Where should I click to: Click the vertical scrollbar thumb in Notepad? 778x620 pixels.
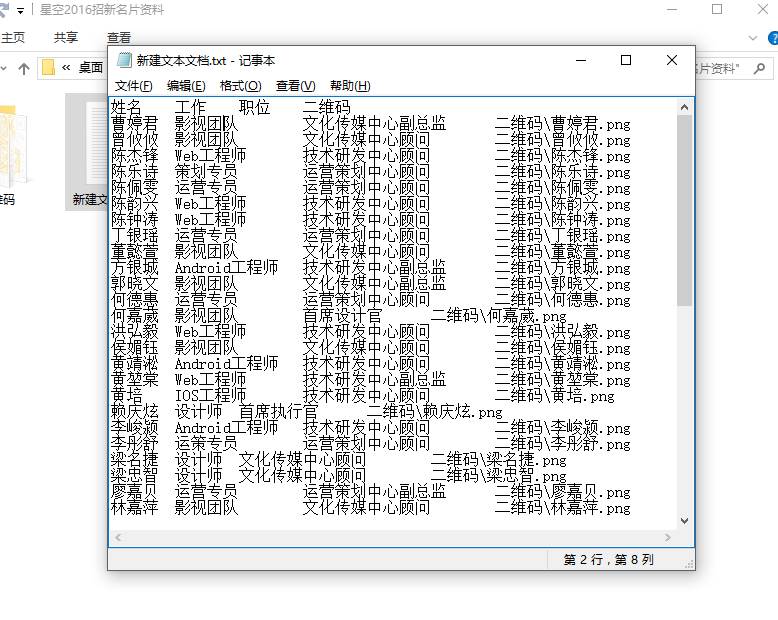[x=685, y=211]
